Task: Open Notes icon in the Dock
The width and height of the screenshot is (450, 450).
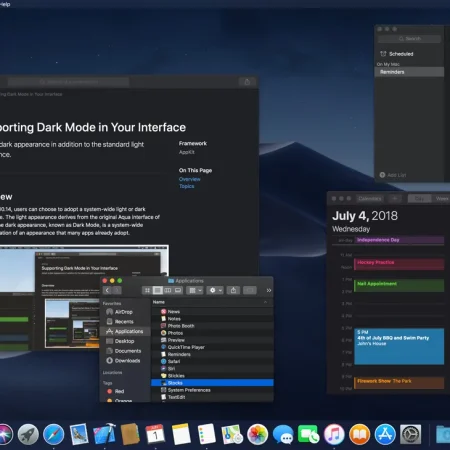Action: tap(181, 434)
